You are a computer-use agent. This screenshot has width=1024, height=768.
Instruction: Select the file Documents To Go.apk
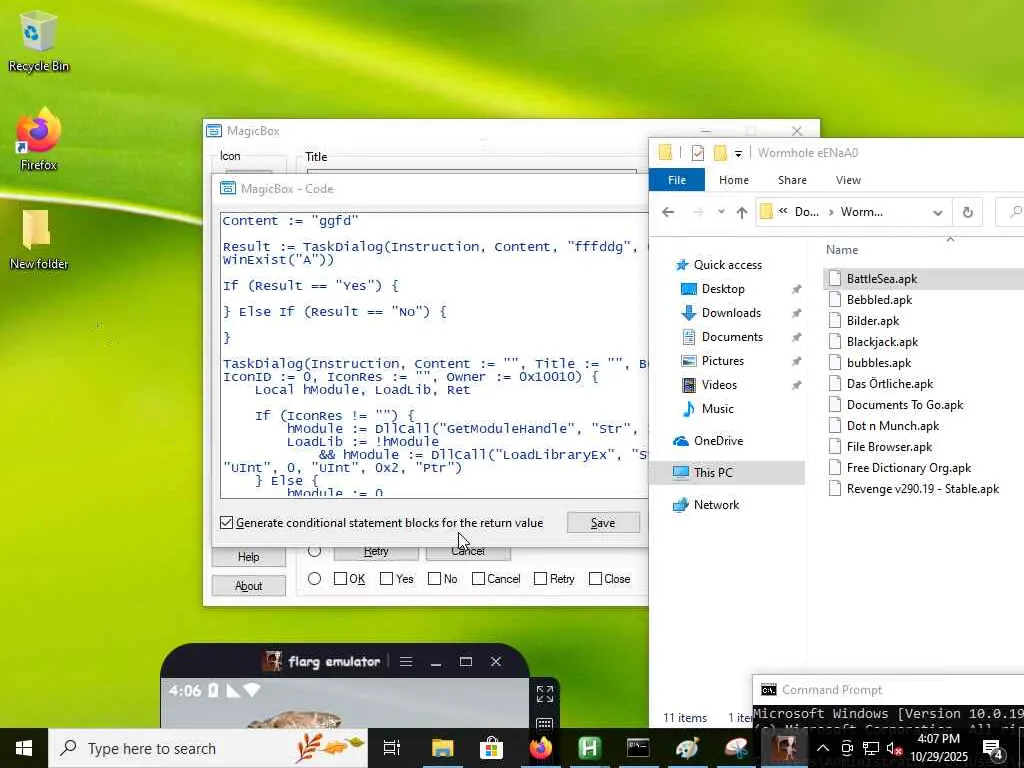click(x=904, y=405)
